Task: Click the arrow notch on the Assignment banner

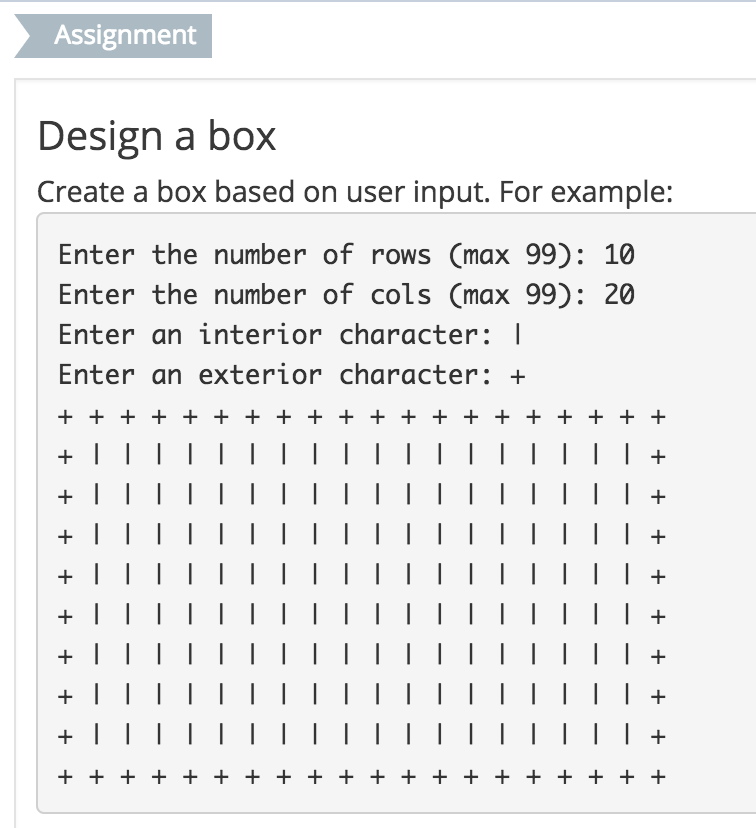Action: [x=23, y=36]
